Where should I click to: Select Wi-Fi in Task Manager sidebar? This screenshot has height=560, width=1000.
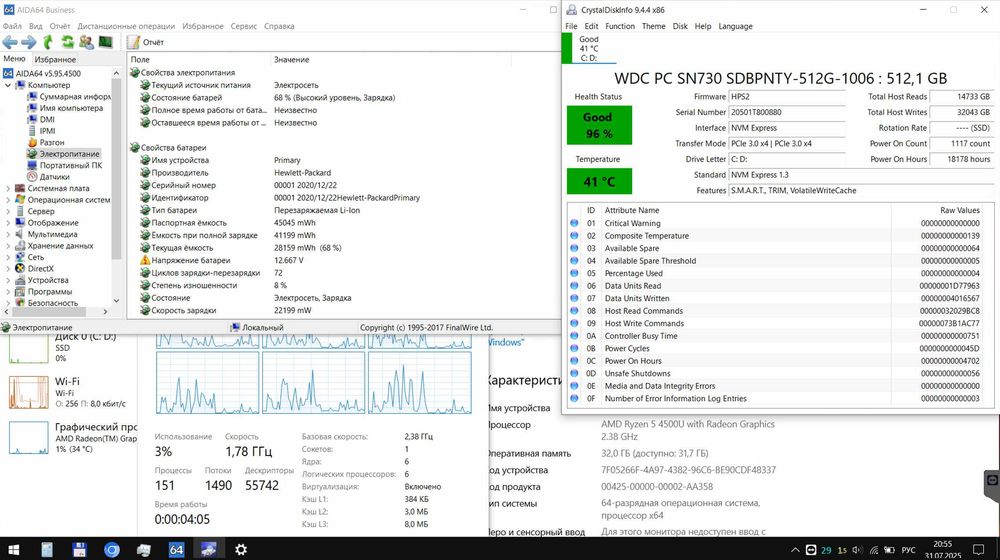pos(69,392)
